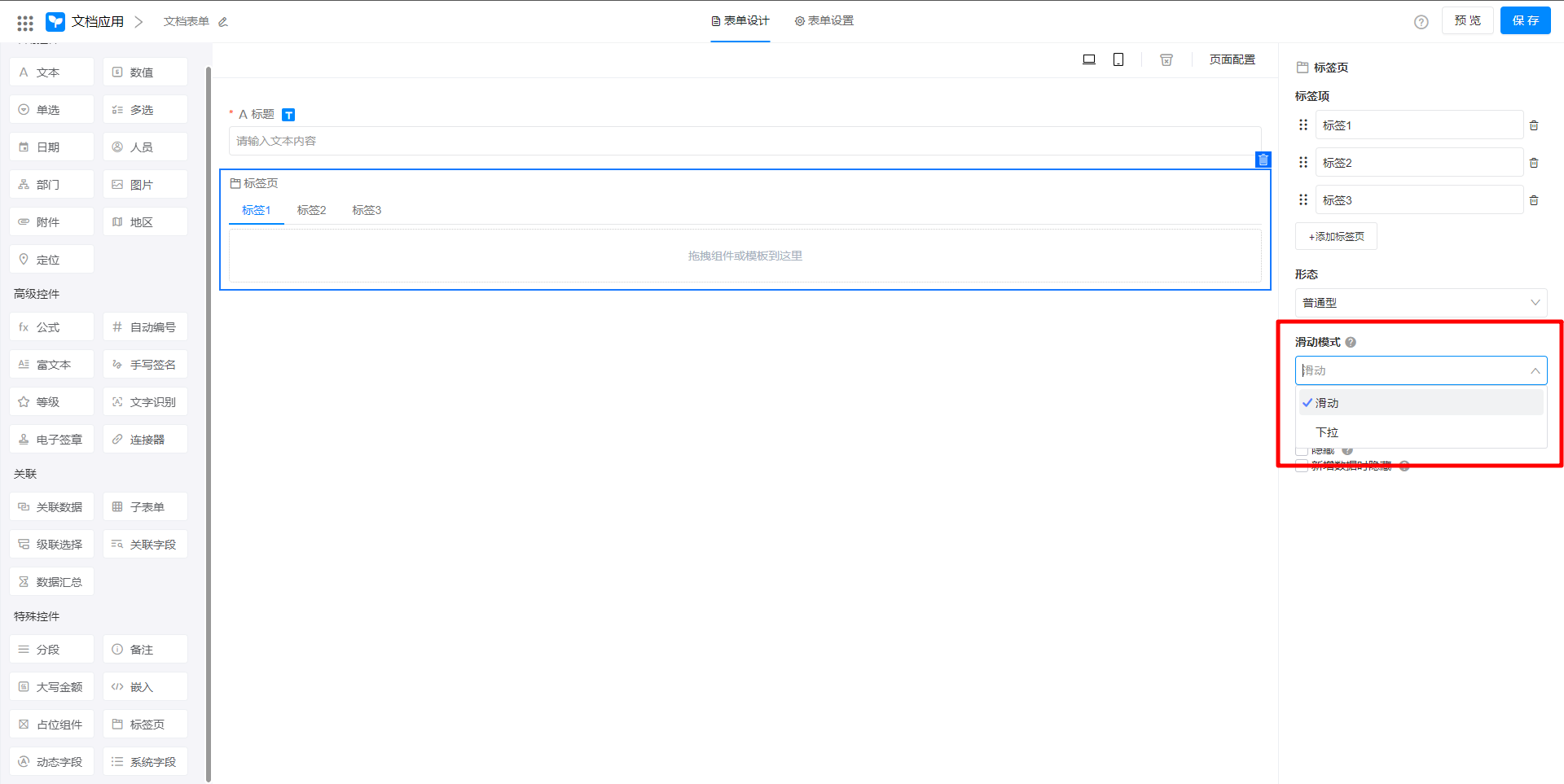This screenshot has width=1564, height=784.
Task: Click the pencil icon beside 文档表单
Action: 223,22
